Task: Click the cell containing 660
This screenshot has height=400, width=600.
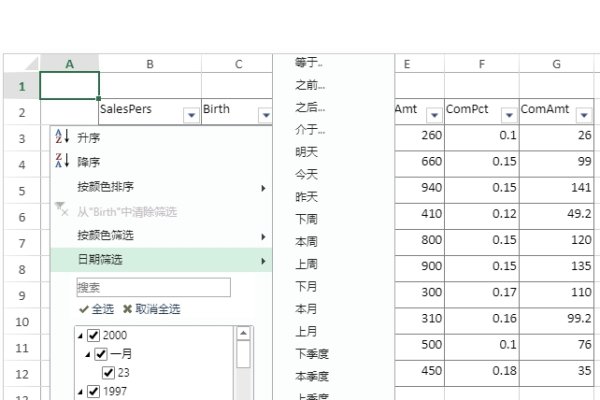Action: 419,164
